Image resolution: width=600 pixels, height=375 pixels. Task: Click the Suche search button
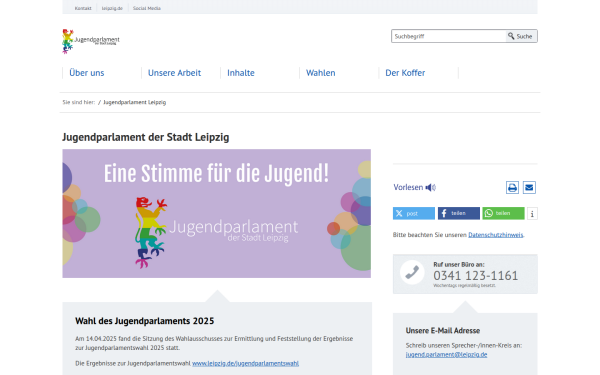pyautogui.click(x=521, y=36)
